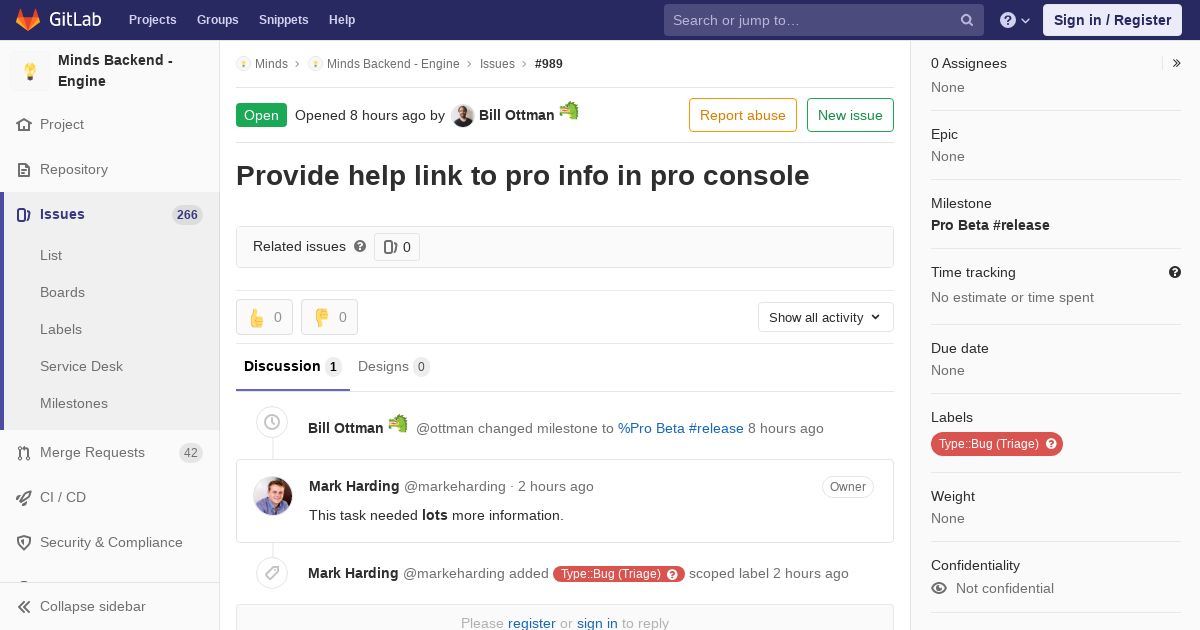Click the @ottman username in activity
The image size is (1200, 630).
pos(445,429)
